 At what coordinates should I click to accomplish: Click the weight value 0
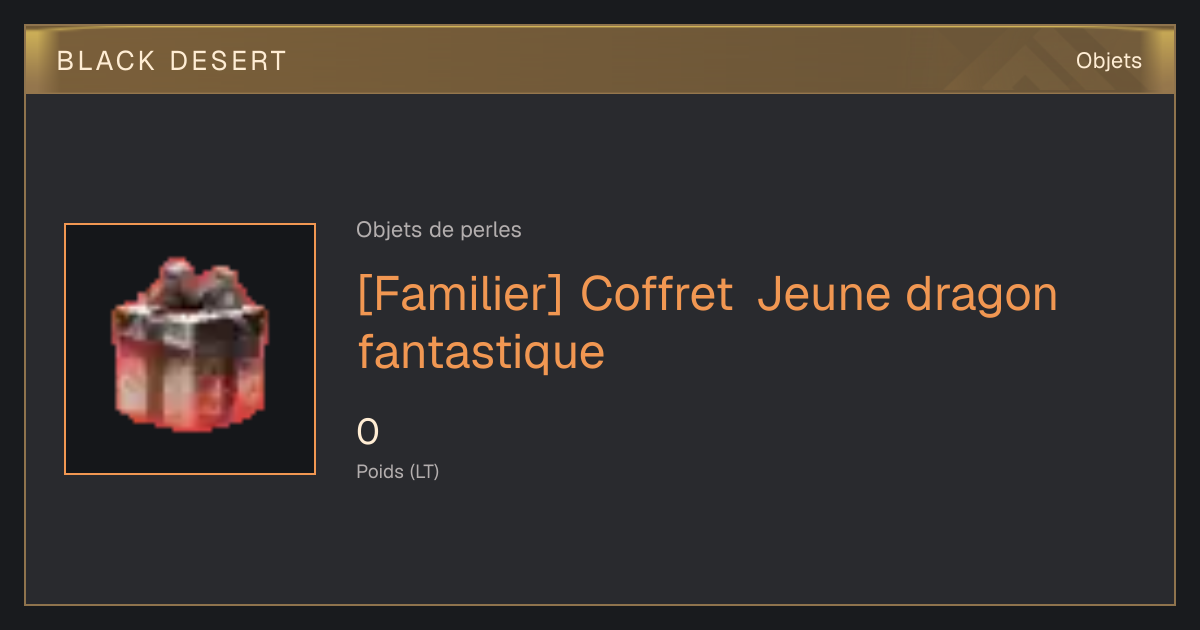pos(368,432)
